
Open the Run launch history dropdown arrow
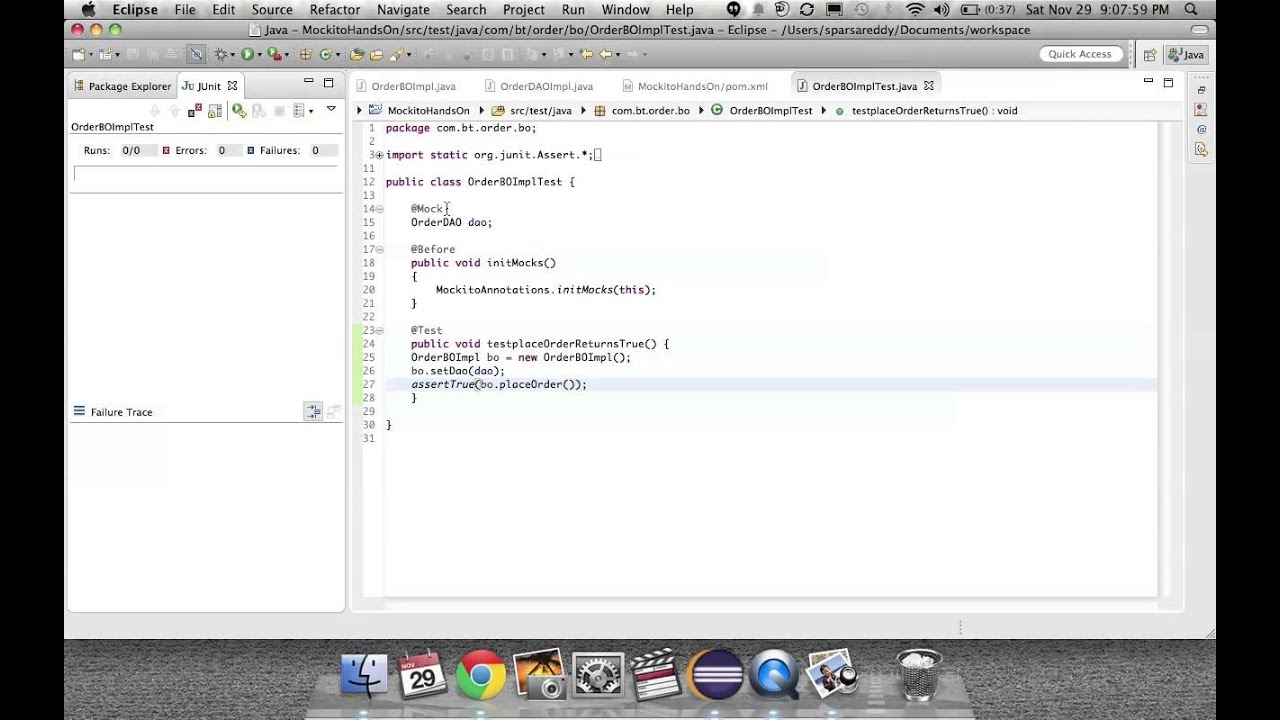(x=259, y=54)
